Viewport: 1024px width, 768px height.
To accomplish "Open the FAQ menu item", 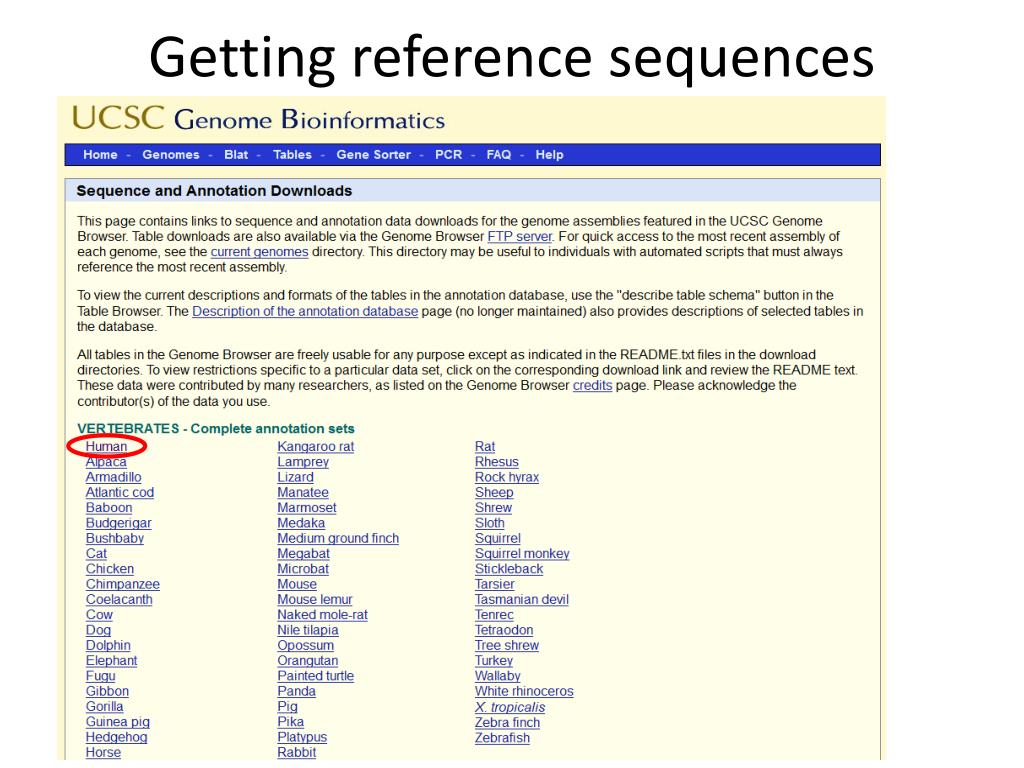I will pos(498,155).
